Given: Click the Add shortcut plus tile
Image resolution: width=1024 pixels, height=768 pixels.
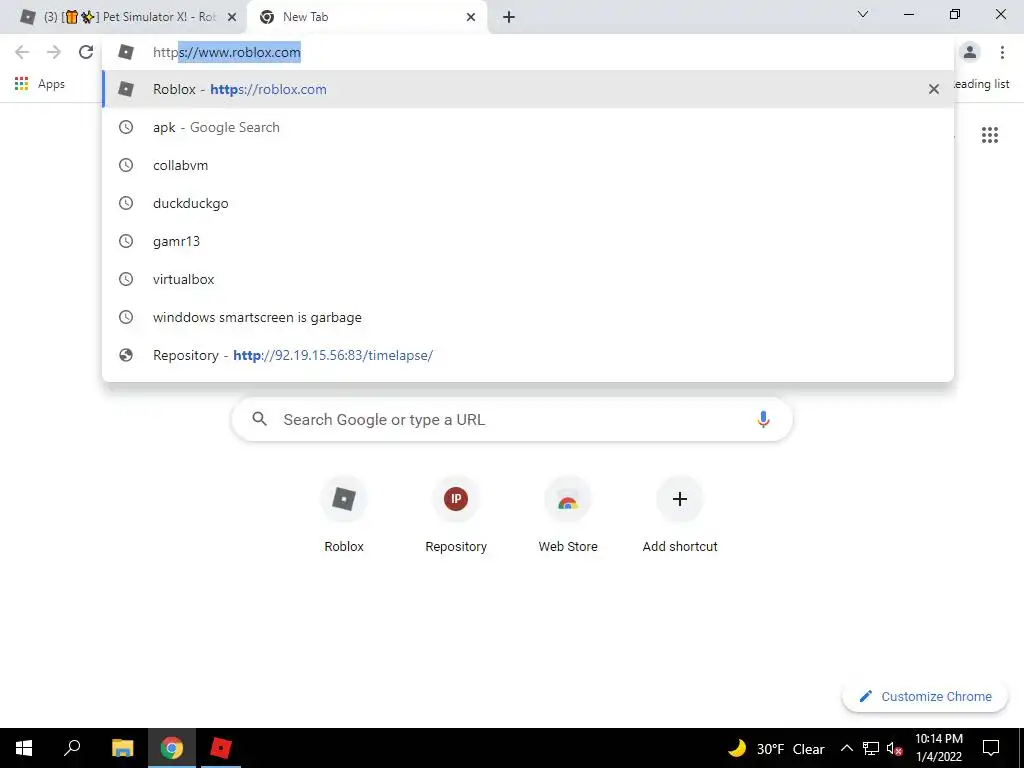Looking at the screenshot, I should [680, 515].
